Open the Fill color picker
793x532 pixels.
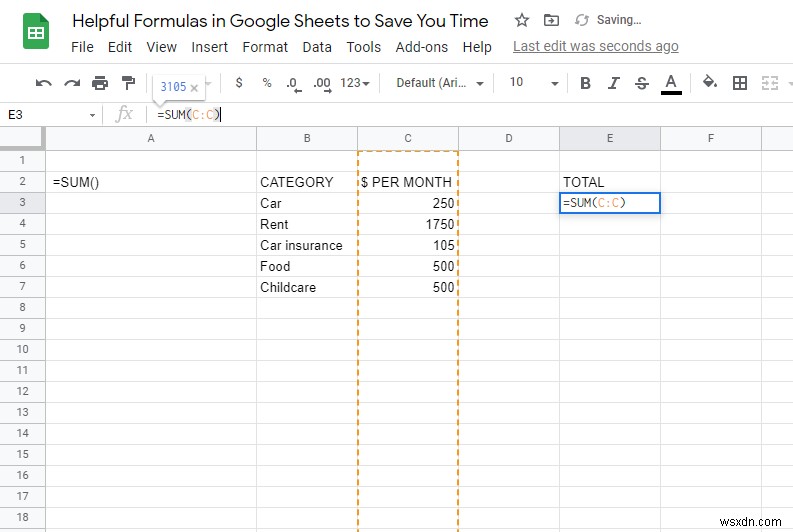point(710,83)
